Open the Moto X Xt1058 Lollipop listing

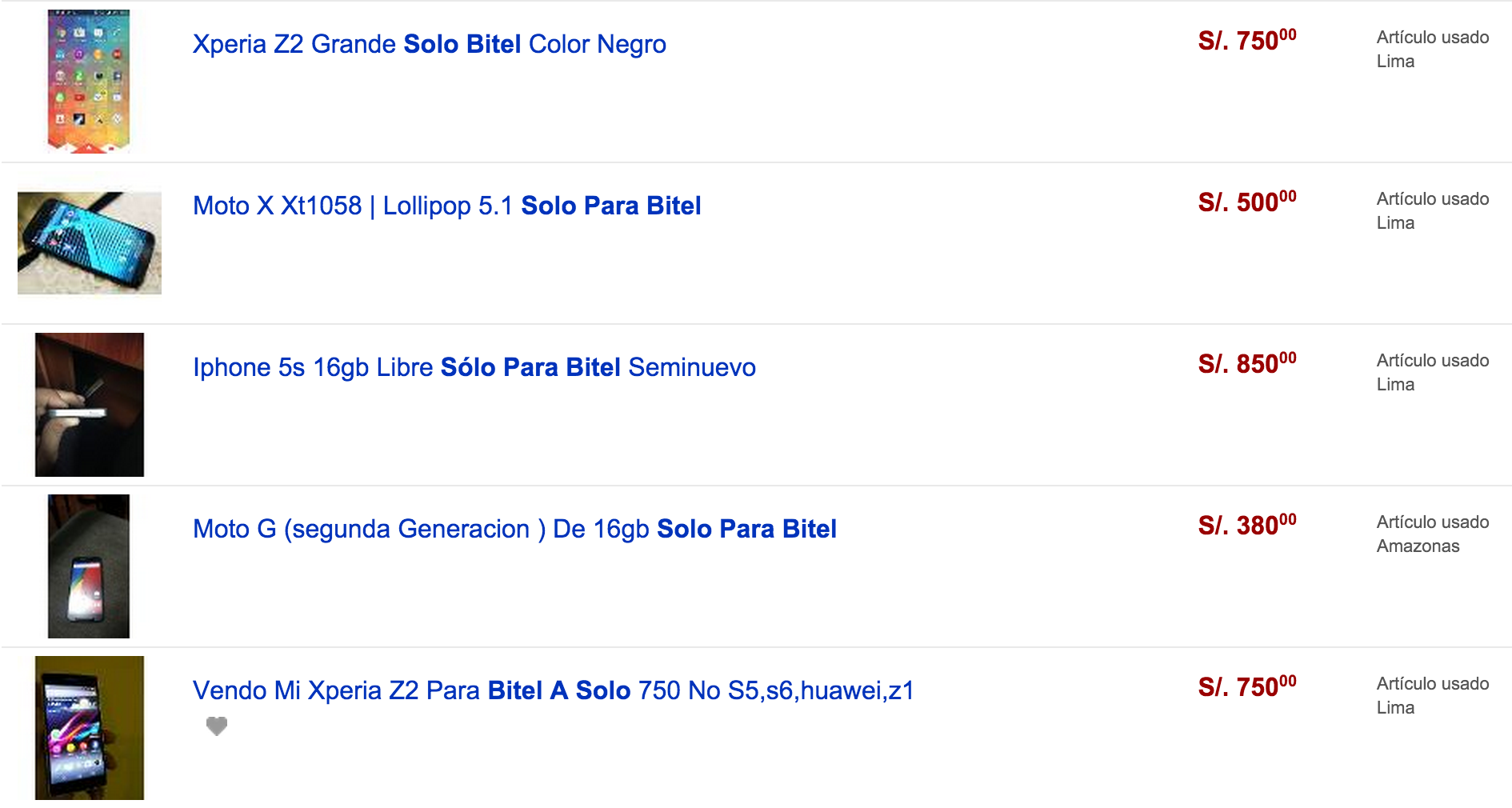pos(447,206)
